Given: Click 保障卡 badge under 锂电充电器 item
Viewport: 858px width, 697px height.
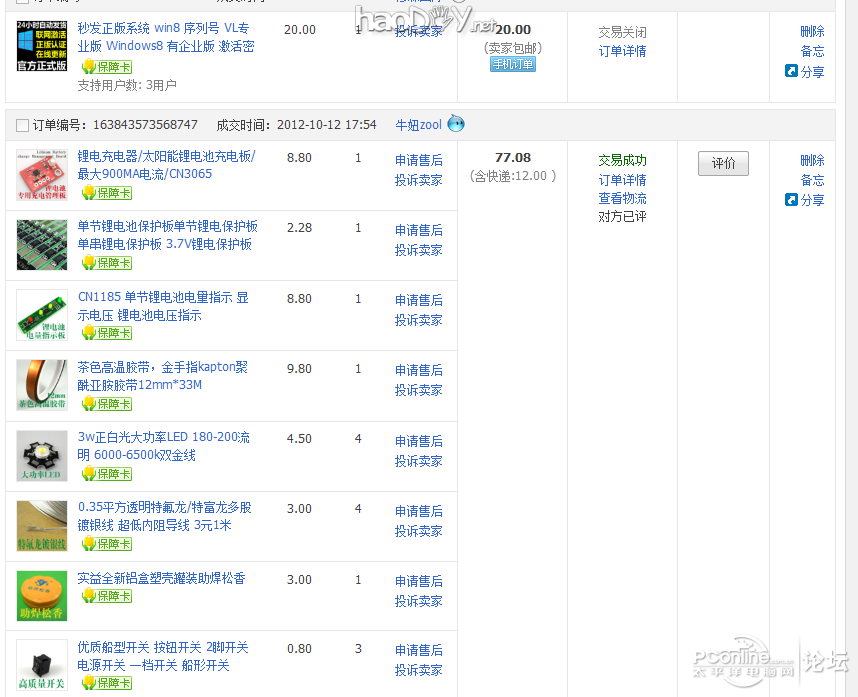Looking at the screenshot, I should click(106, 193).
